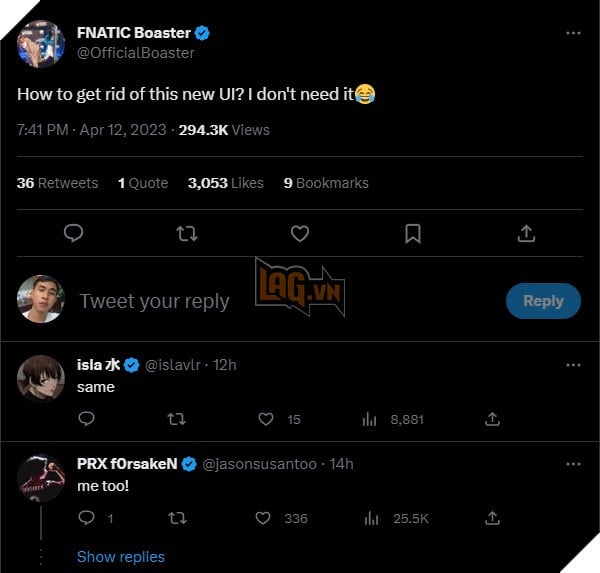Retweet isla's "same" reply
This screenshot has width=600, height=573.
click(x=177, y=419)
